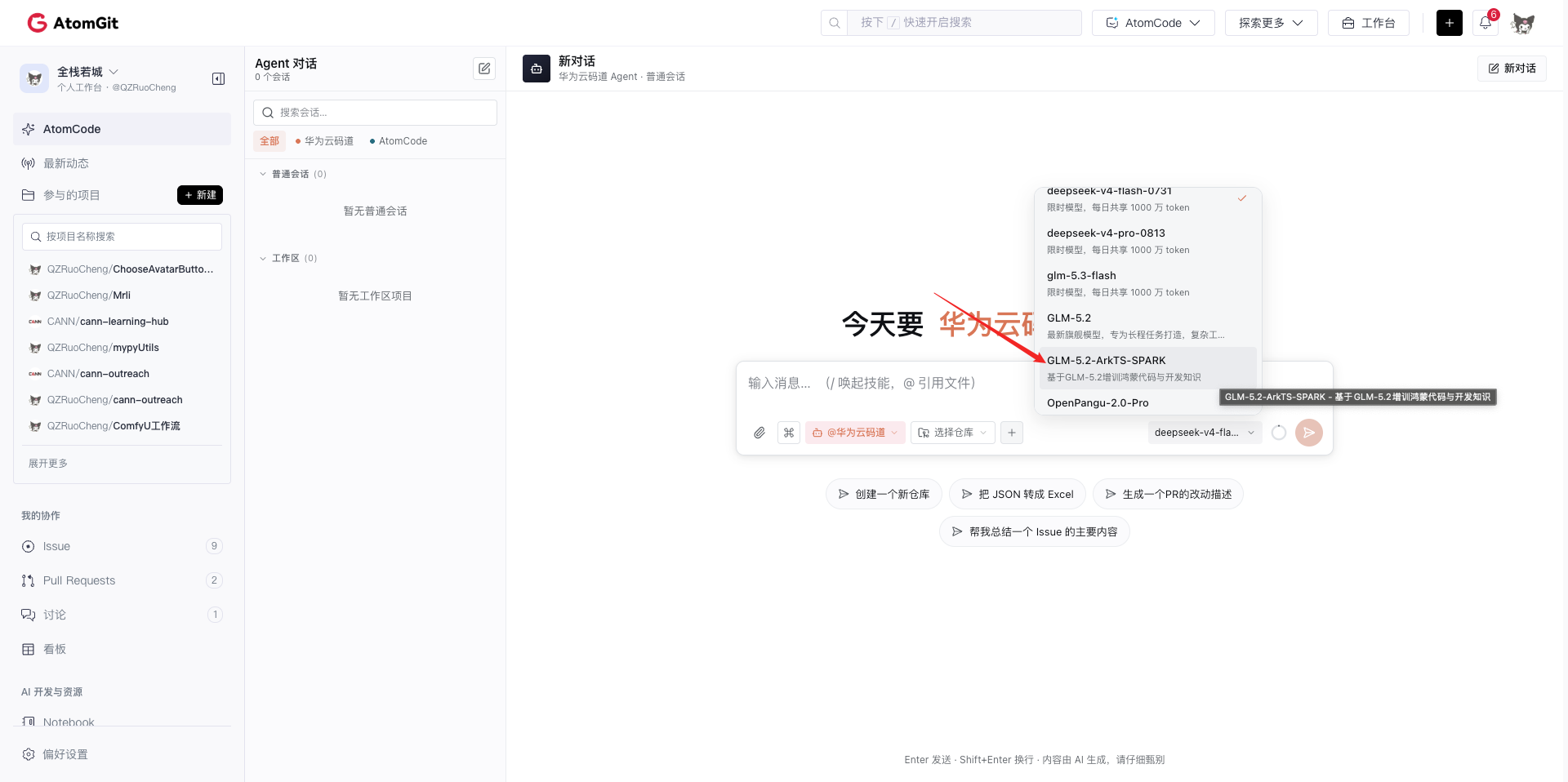Screen dimensions: 1568x782
Task: Open project CANN/cann-outreach
Action: (122, 374)
